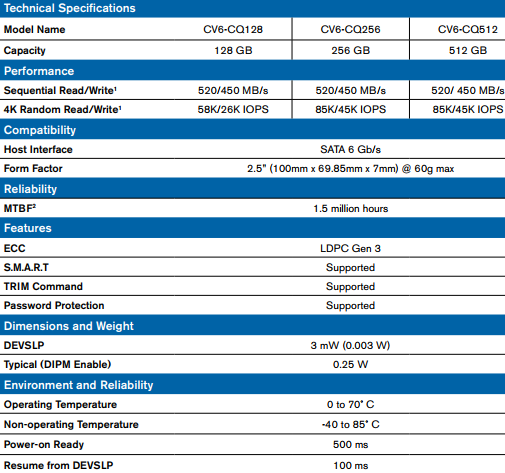Click the '3 mW (0.003 W)' value
Image resolution: width=505 pixels, height=473 pixels.
pos(350,345)
